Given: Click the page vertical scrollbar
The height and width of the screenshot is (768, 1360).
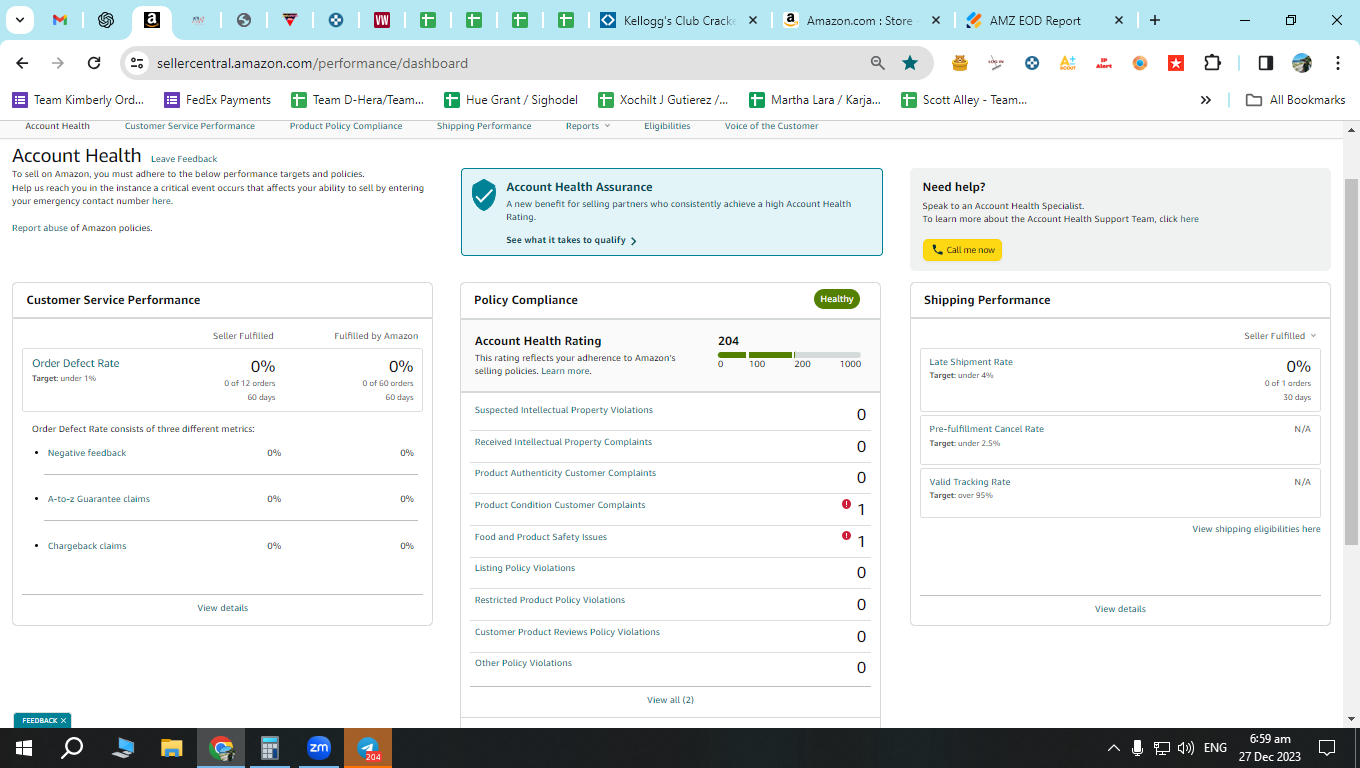Looking at the screenshot, I should click(x=1351, y=362).
